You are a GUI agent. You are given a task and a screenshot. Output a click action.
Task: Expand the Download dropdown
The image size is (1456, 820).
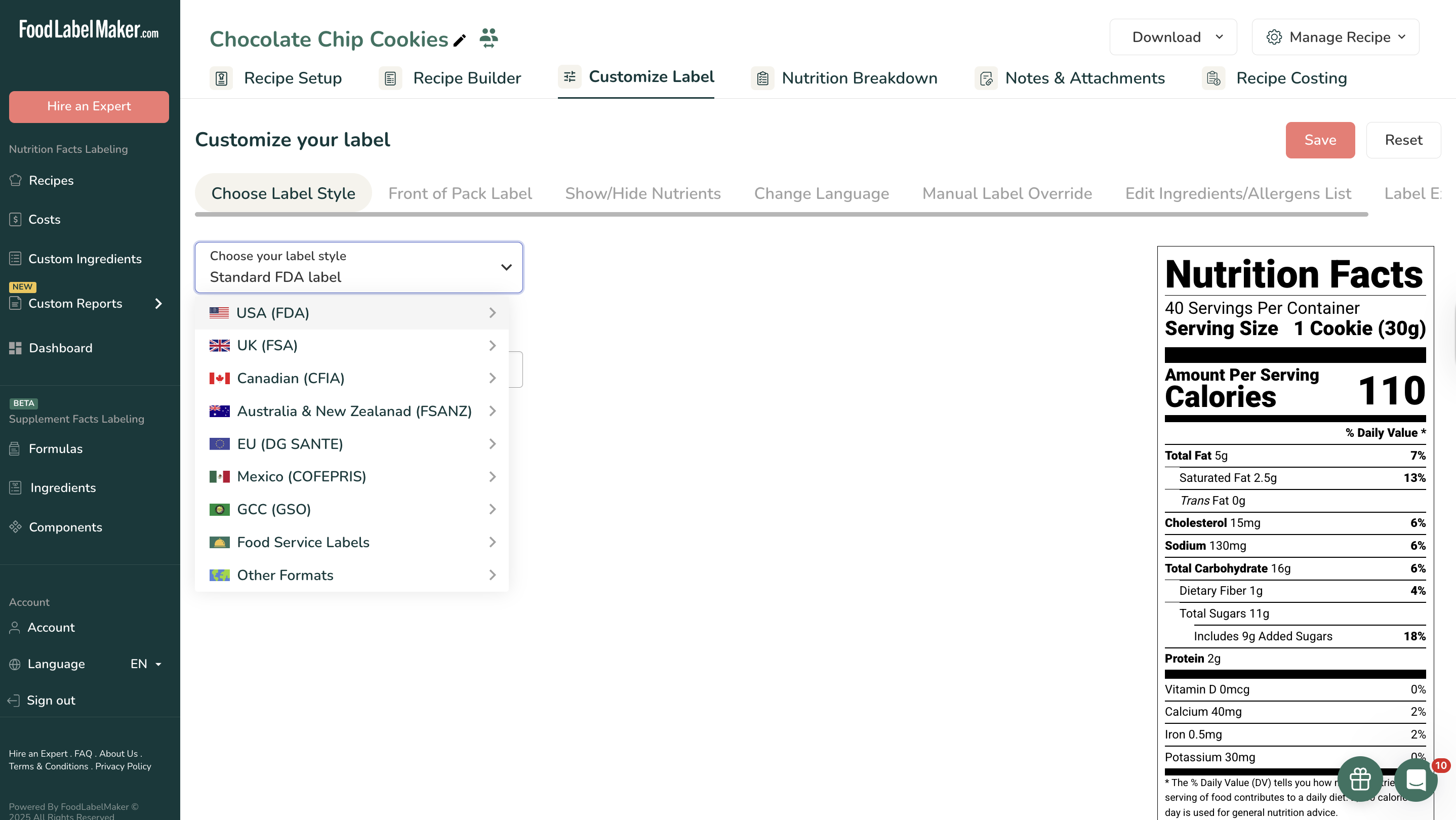pyautogui.click(x=1173, y=37)
